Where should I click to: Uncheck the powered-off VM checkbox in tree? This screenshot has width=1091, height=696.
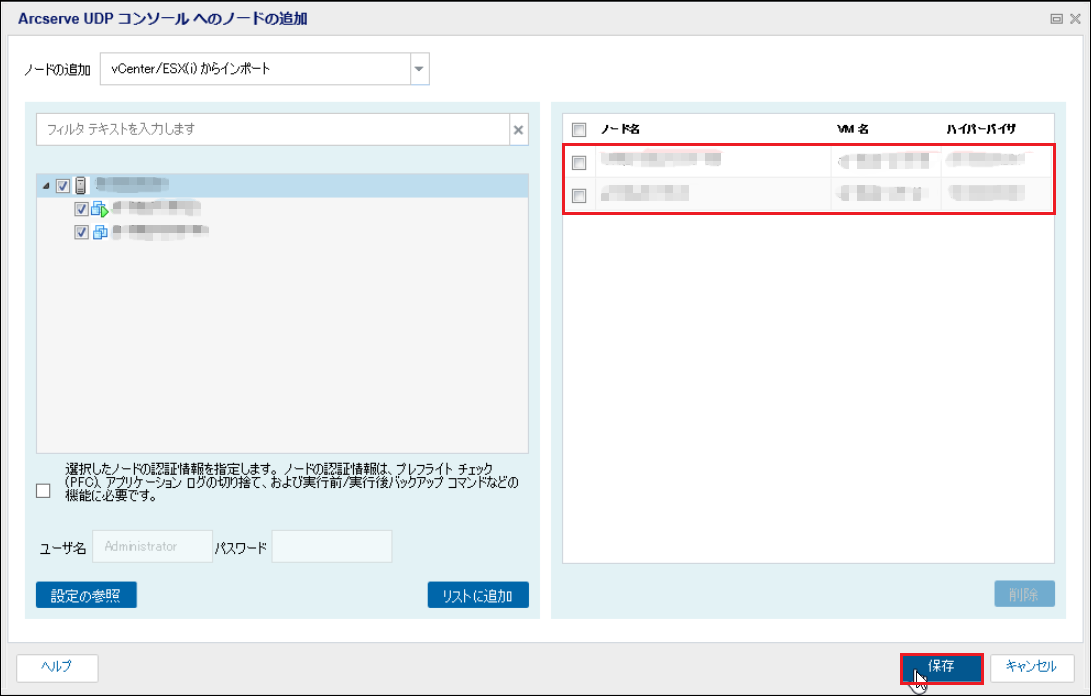pyautogui.click(x=81, y=232)
